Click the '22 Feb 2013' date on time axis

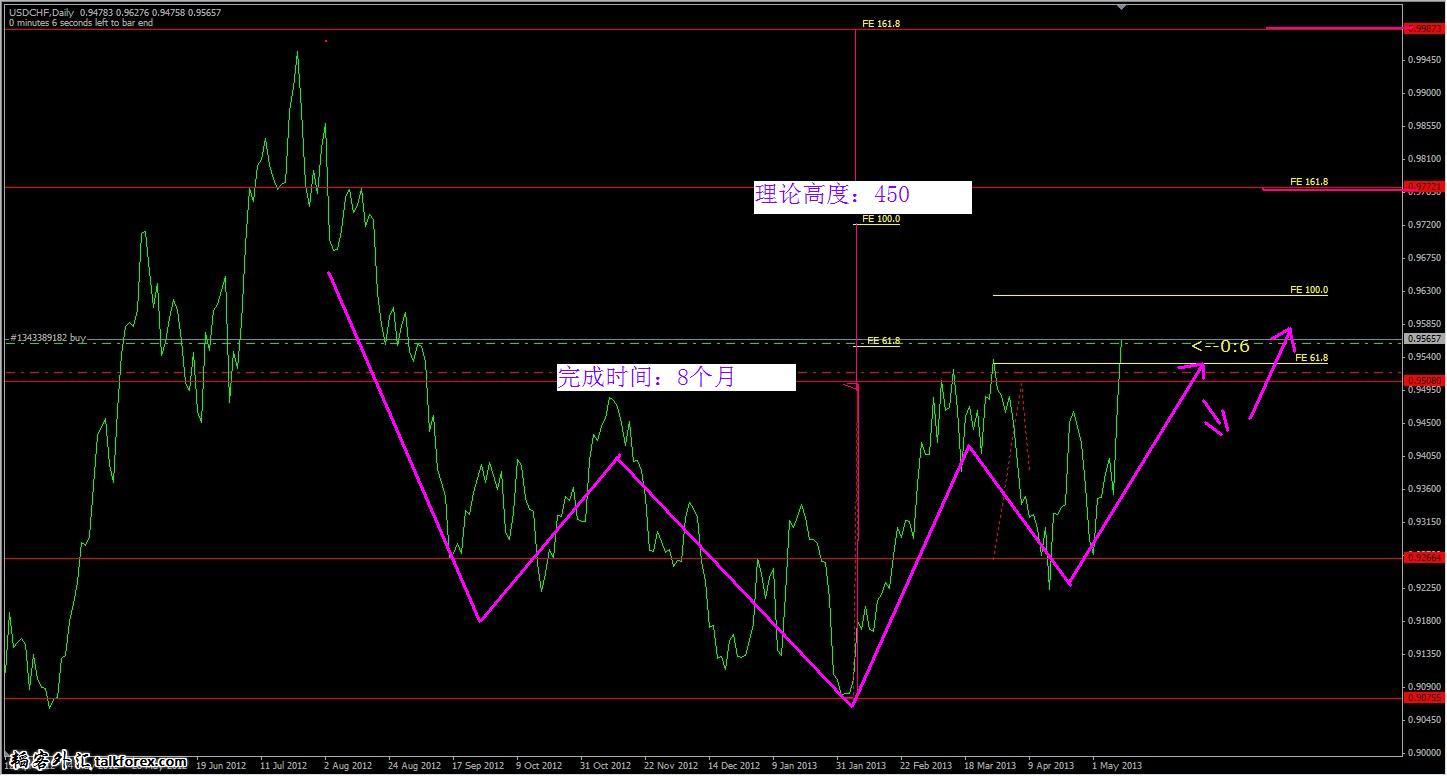click(x=926, y=766)
